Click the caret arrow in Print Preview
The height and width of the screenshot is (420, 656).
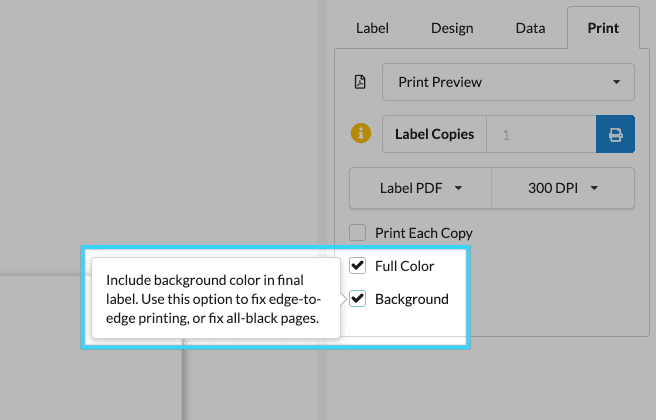click(616, 82)
